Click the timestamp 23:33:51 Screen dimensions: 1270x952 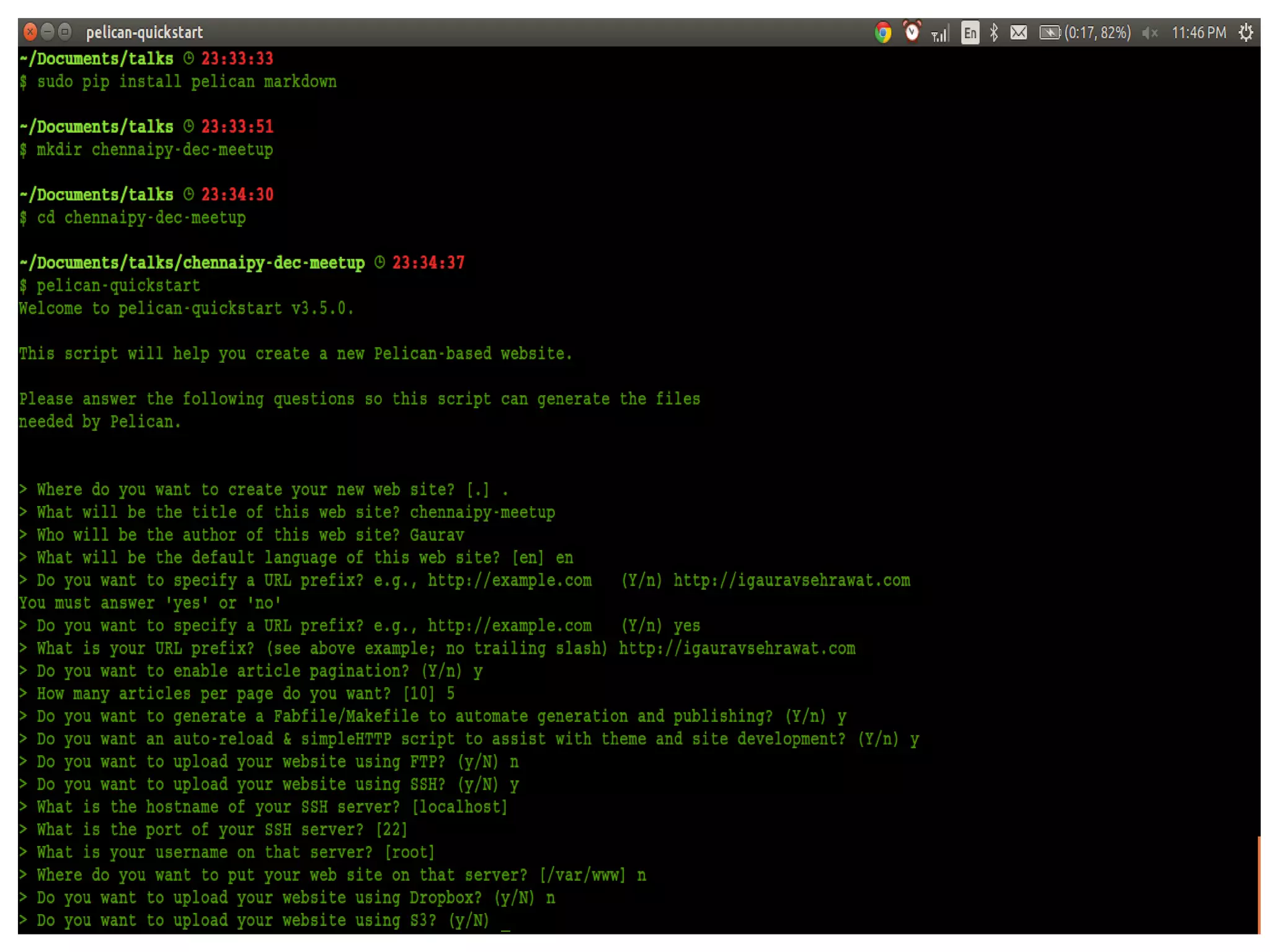(x=237, y=127)
